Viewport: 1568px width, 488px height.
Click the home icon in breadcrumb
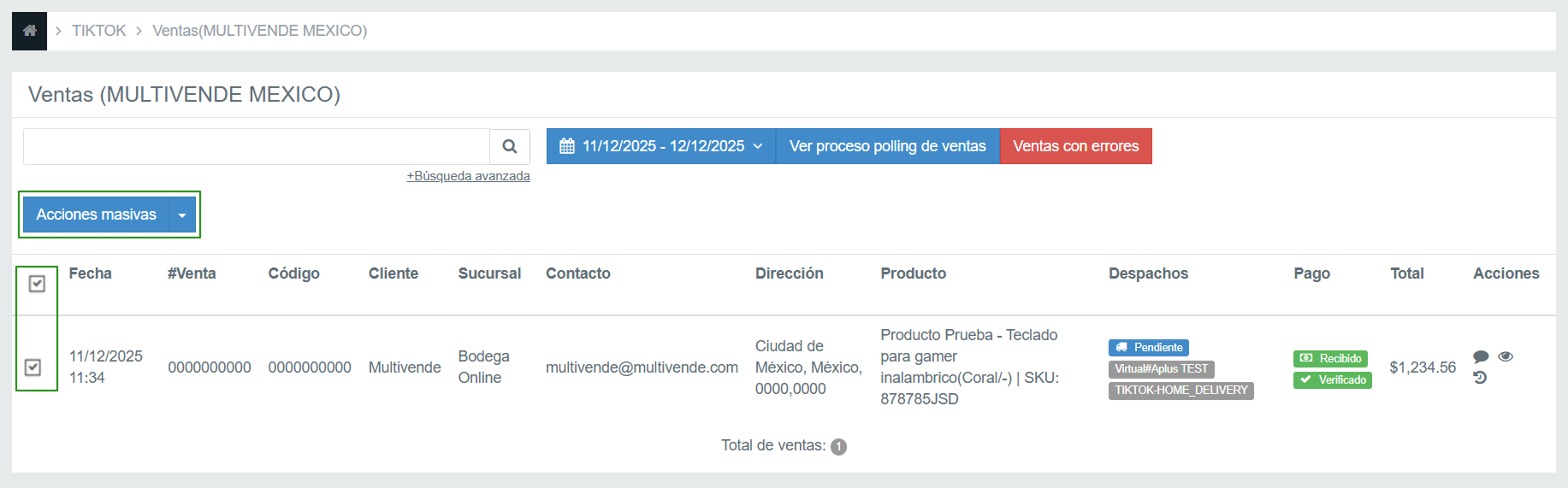coord(29,31)
